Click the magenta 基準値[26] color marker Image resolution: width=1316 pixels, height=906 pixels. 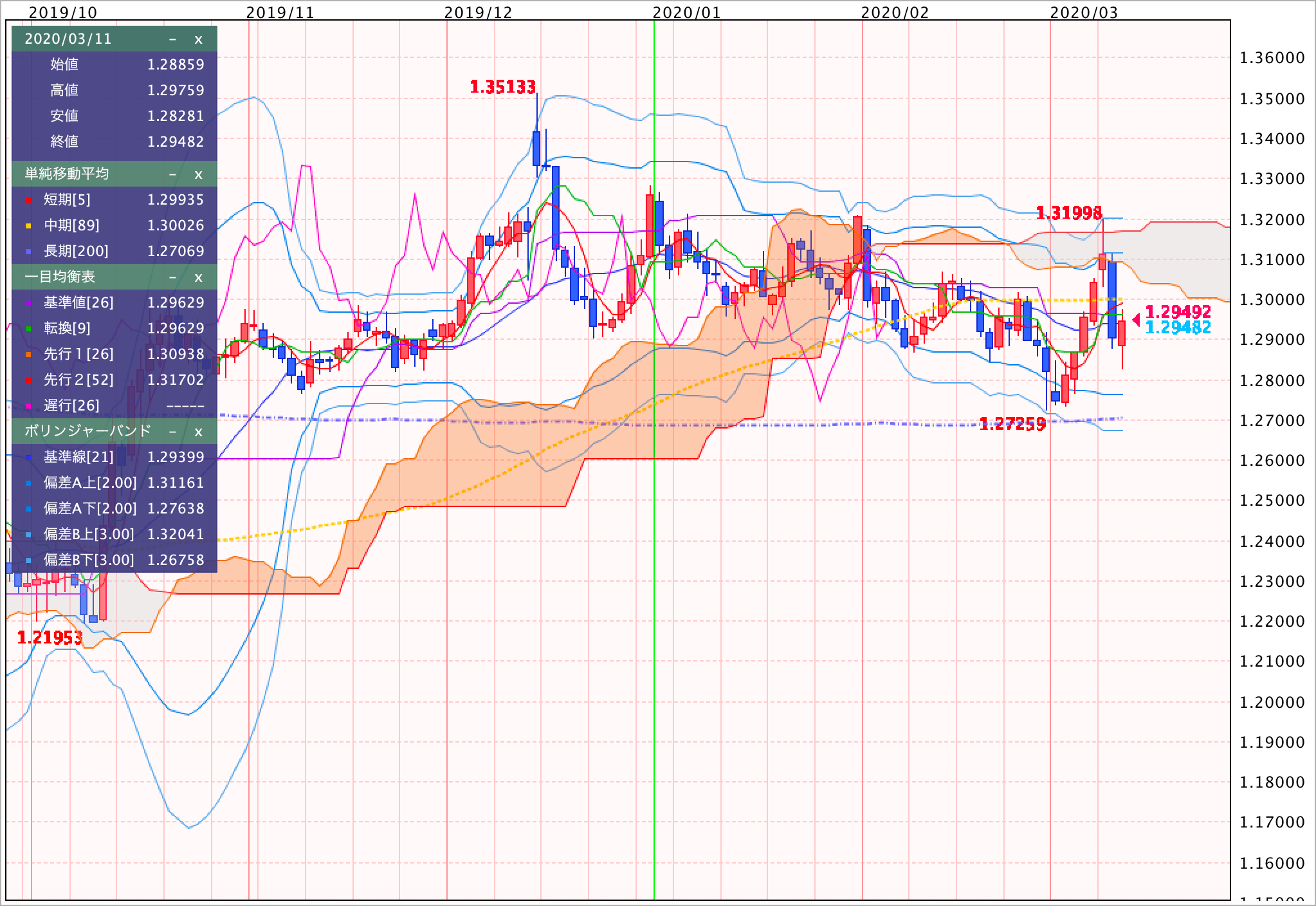pyautogui.click(x=28, y=304)
